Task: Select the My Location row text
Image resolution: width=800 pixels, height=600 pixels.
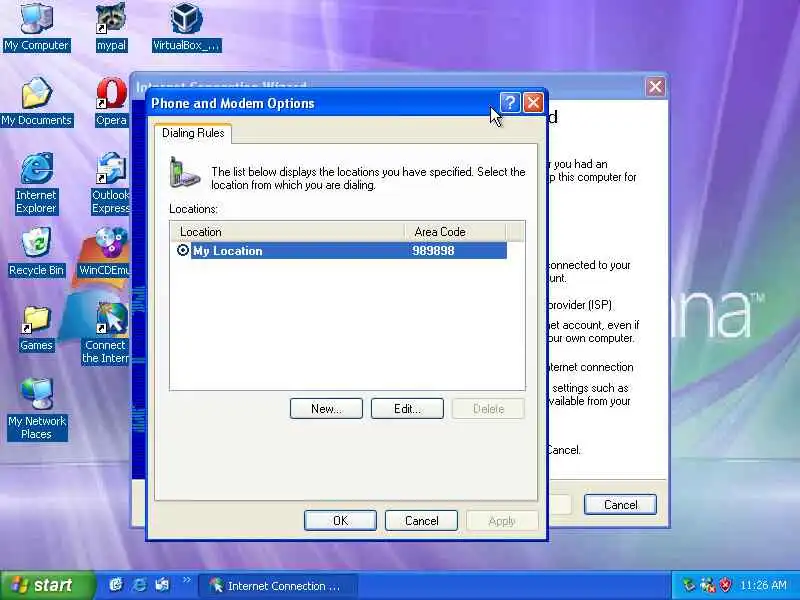Action: click(228, 251)
